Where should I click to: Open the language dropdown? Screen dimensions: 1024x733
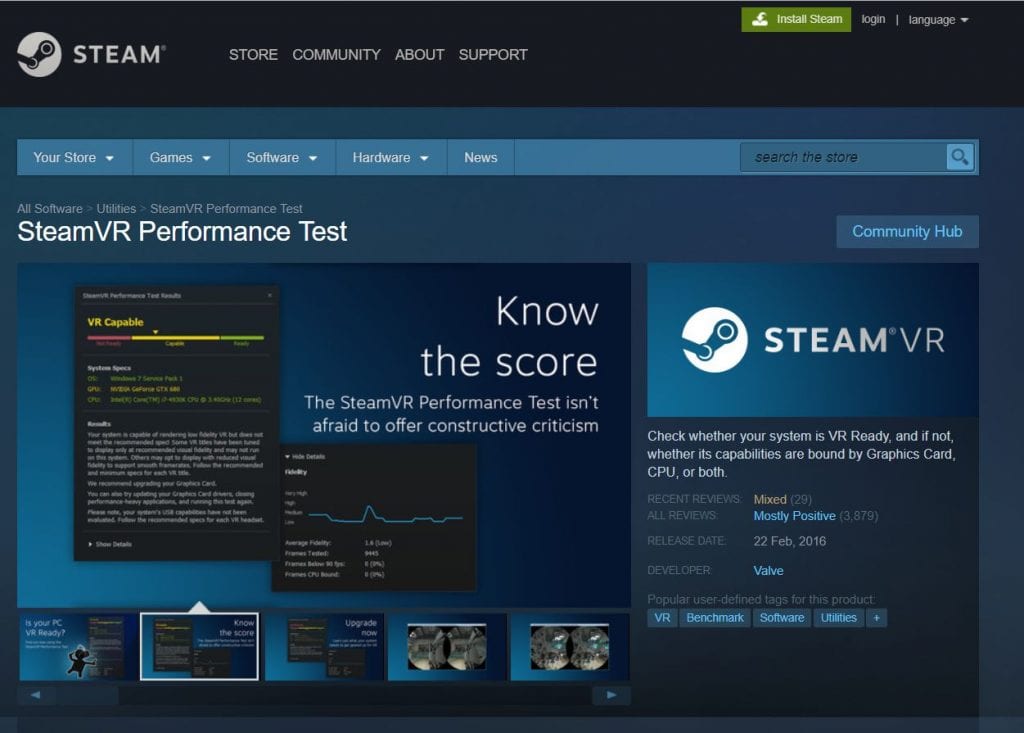point(938,20)
